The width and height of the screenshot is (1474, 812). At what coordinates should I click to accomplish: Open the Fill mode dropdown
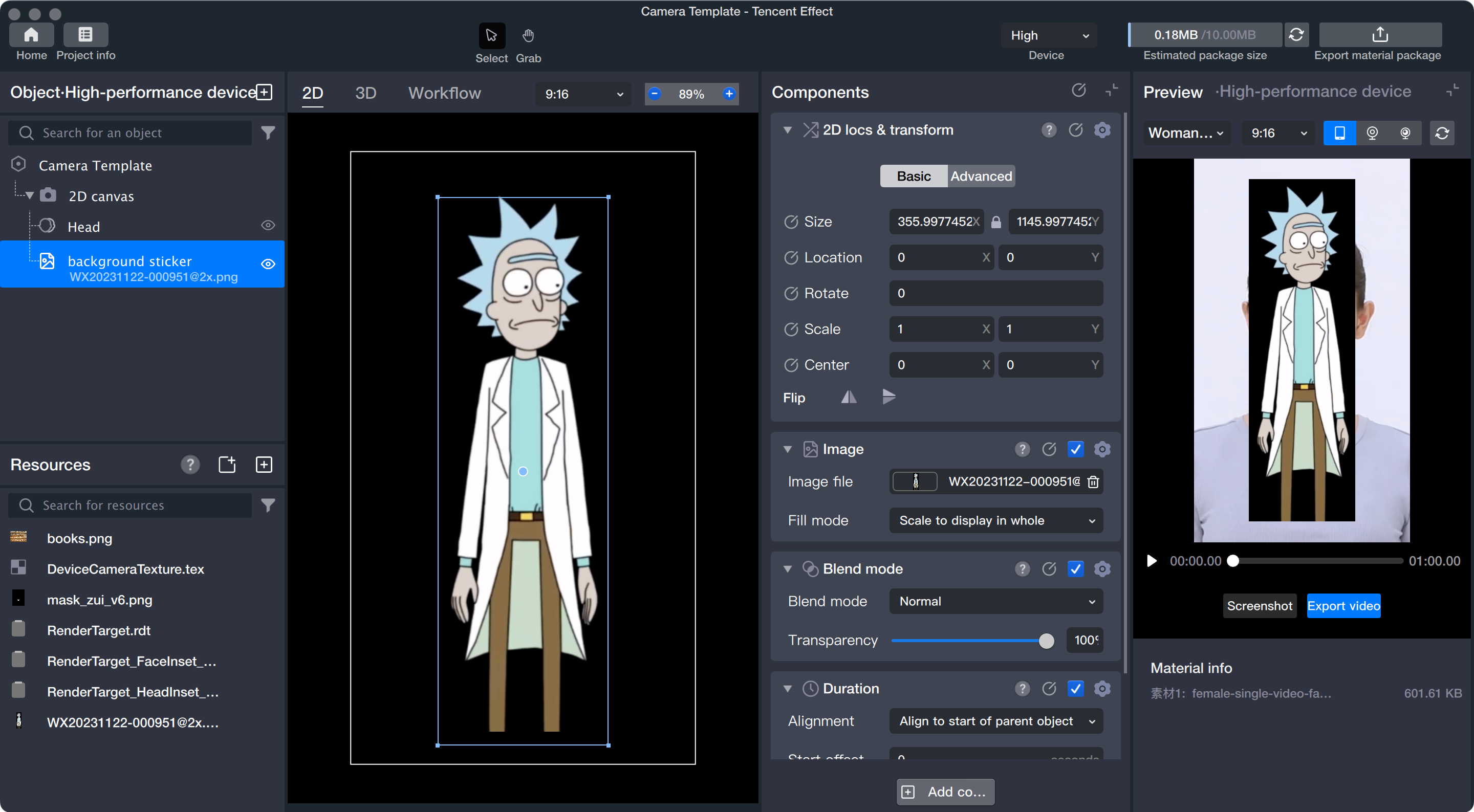tap(995, 521)
